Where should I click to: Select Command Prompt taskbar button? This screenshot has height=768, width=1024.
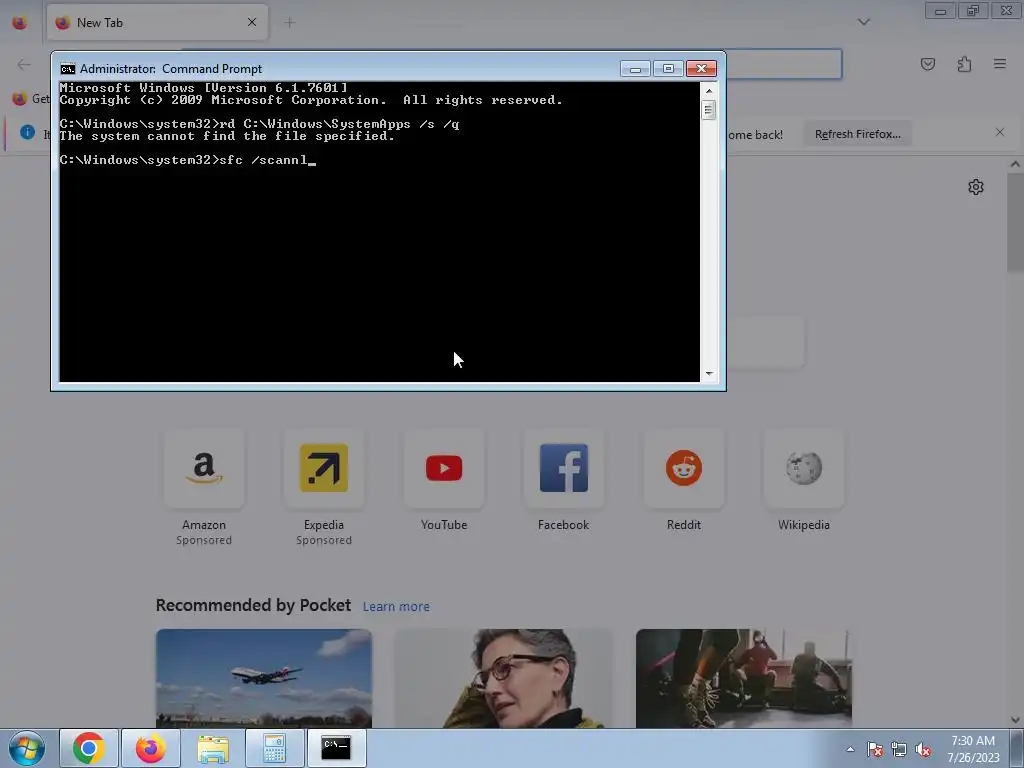coord(336,748)
